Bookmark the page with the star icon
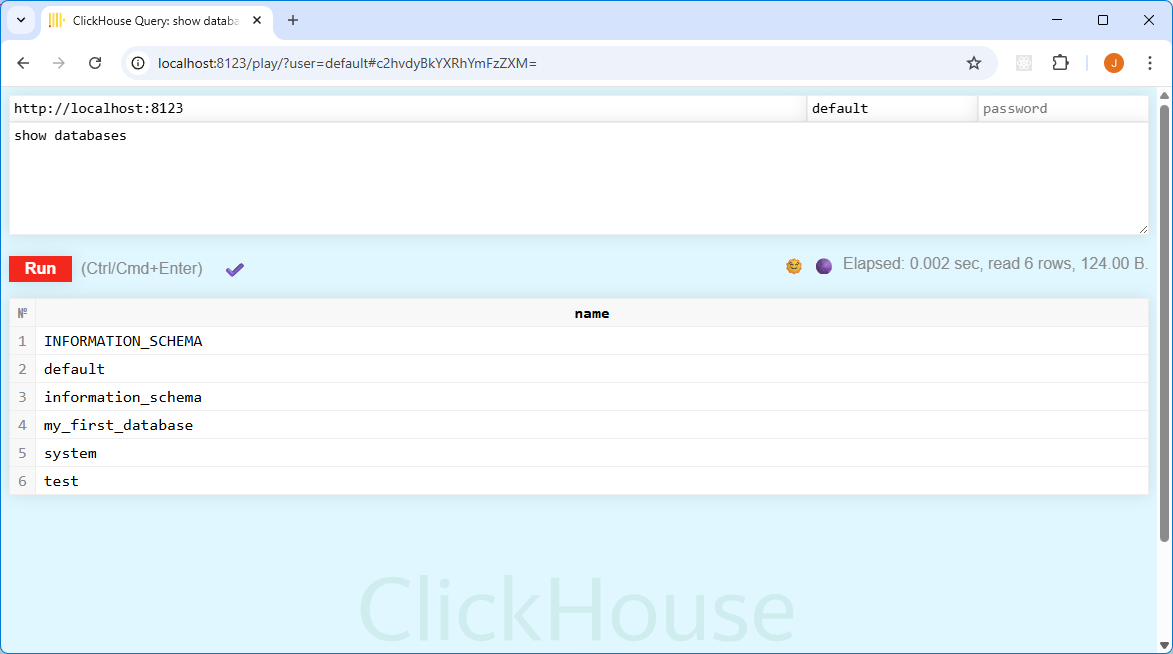Viewport: 1173px width, 654px height. pyautogui.click(x=974, y=62)
